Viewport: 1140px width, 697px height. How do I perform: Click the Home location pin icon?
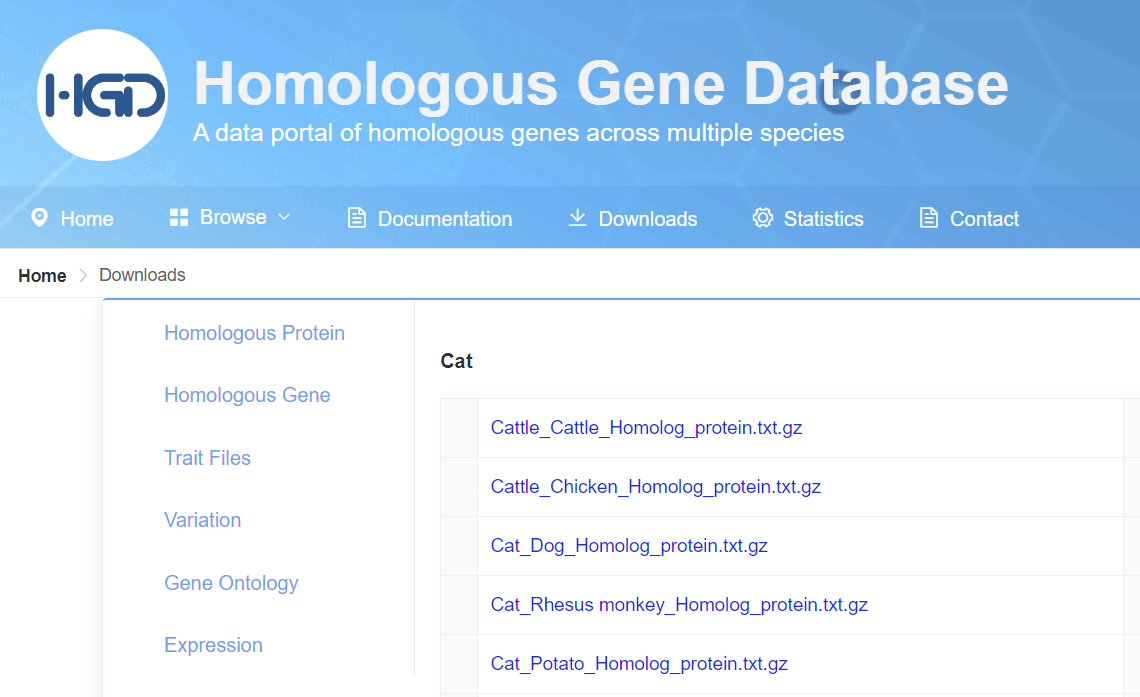[x=39, y=217]
